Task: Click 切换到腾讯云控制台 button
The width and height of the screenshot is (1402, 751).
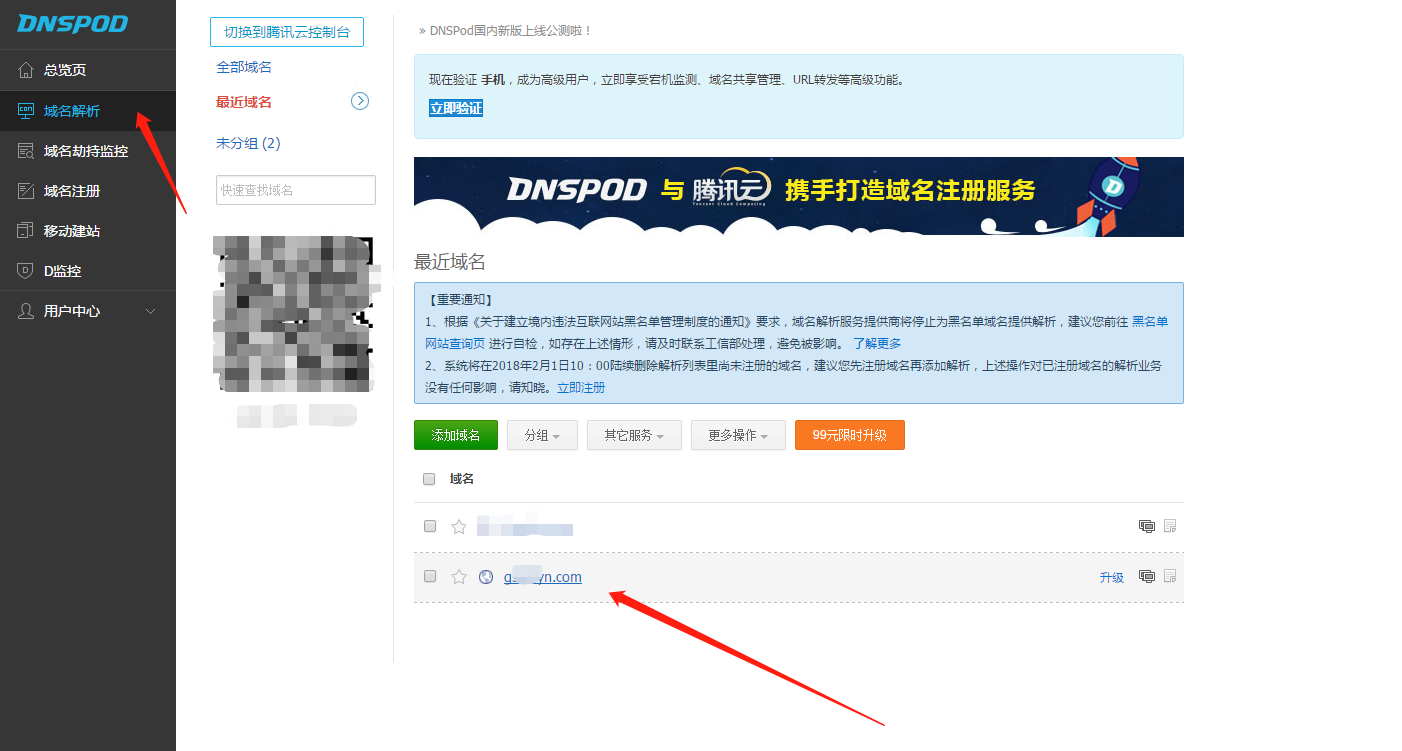Action: [287, 32]
